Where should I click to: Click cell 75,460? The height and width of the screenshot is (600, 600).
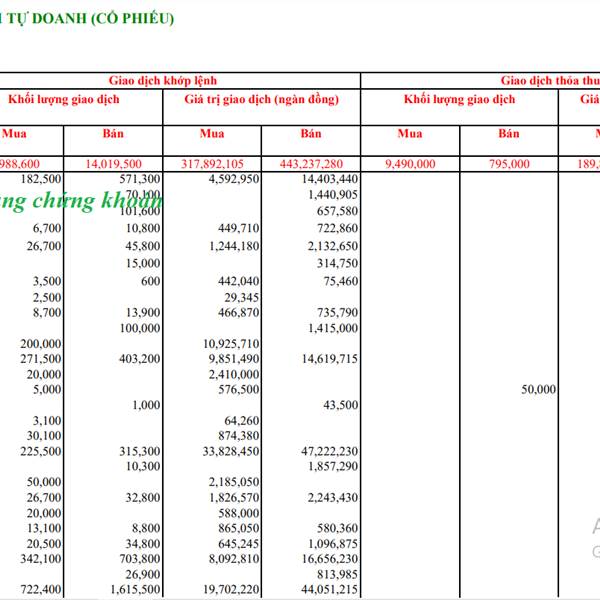(x=341, y=281)
